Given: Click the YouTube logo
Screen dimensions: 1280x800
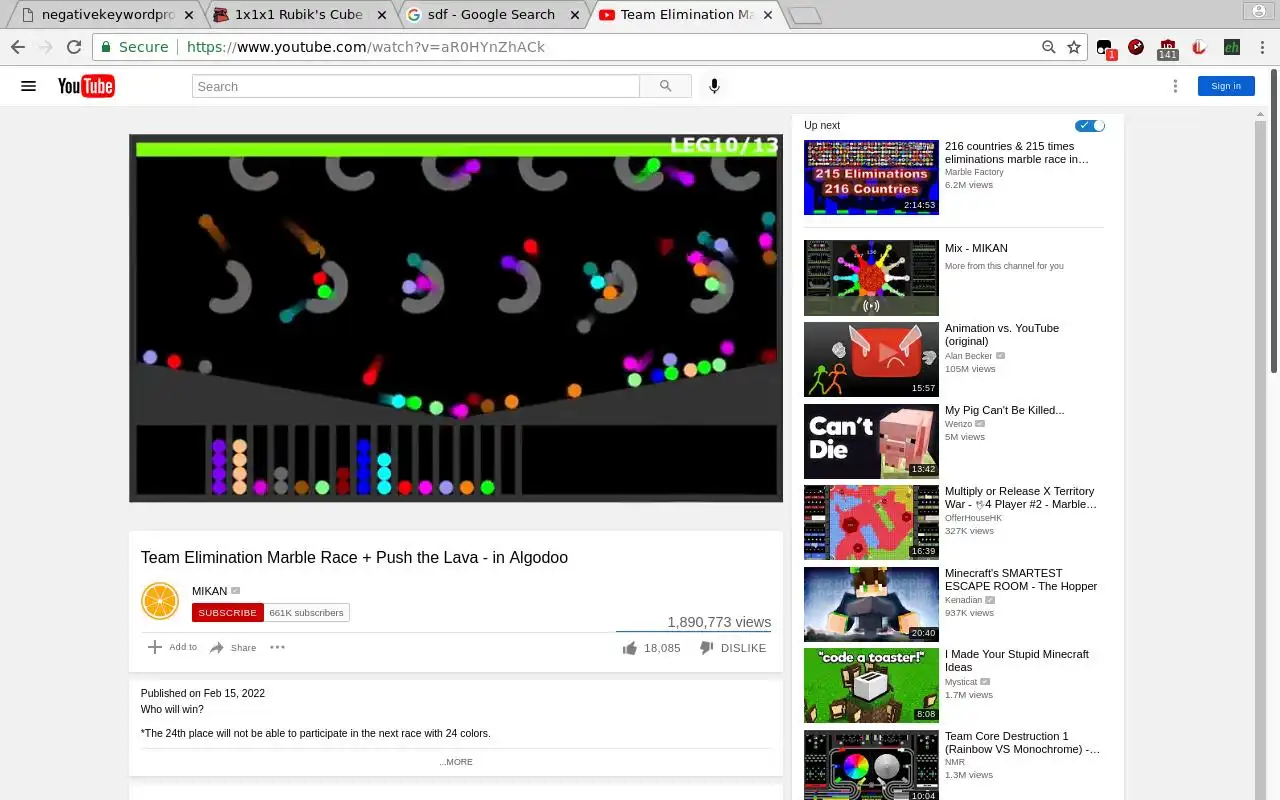Looking at the screenshot, I should (x=86, y=86).
